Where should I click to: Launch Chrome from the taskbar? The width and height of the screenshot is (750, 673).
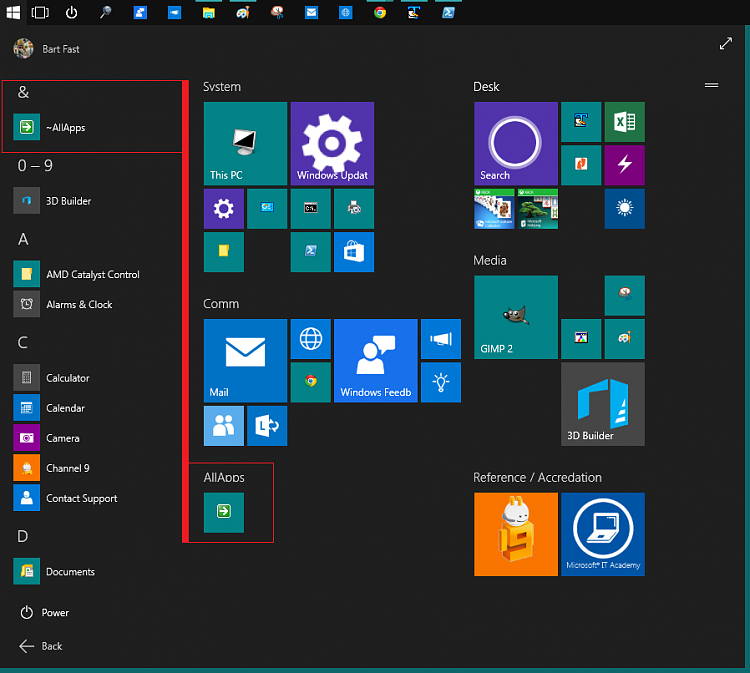(380, 12)
